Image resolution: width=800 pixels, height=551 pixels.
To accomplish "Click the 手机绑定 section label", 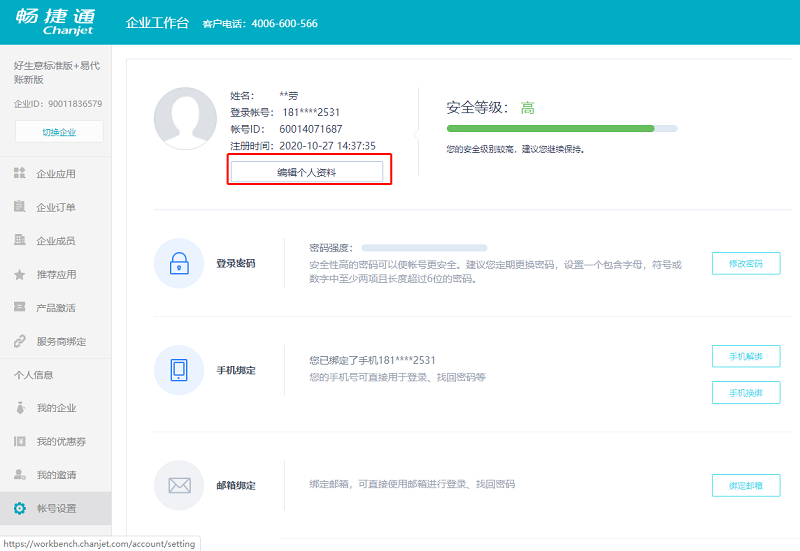I will point(236,370).
